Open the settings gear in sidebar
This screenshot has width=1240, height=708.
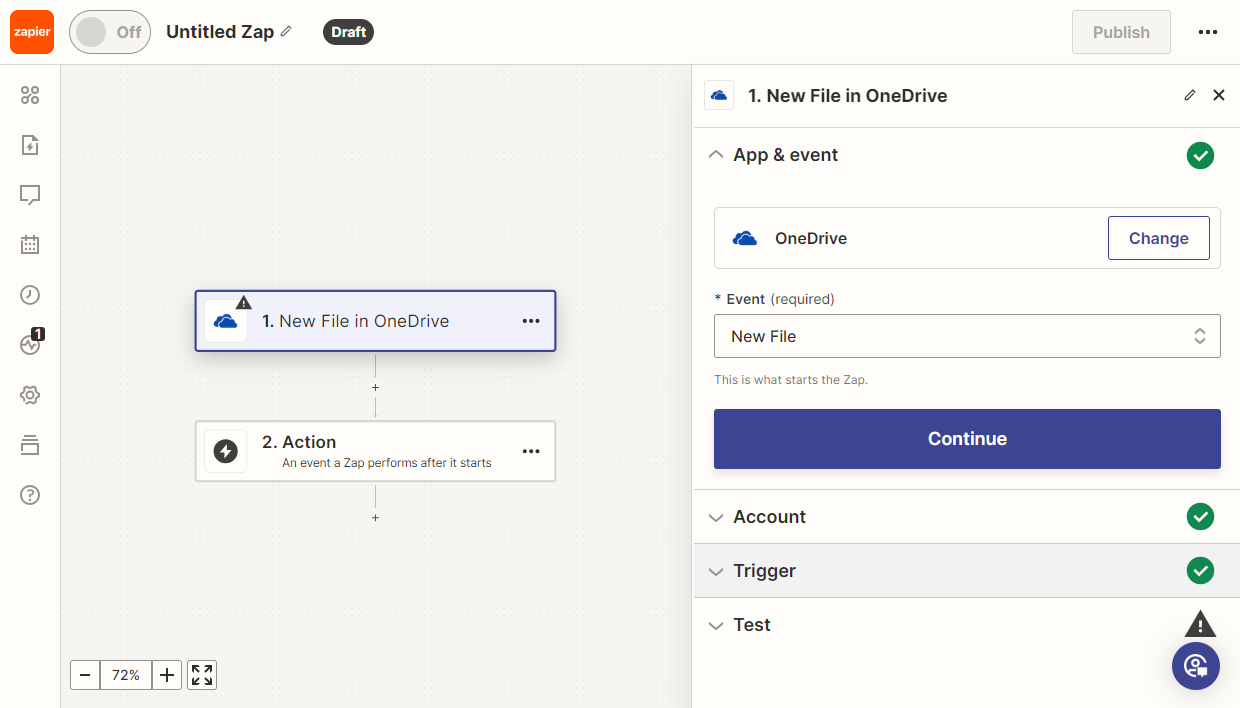click(30, 395)
